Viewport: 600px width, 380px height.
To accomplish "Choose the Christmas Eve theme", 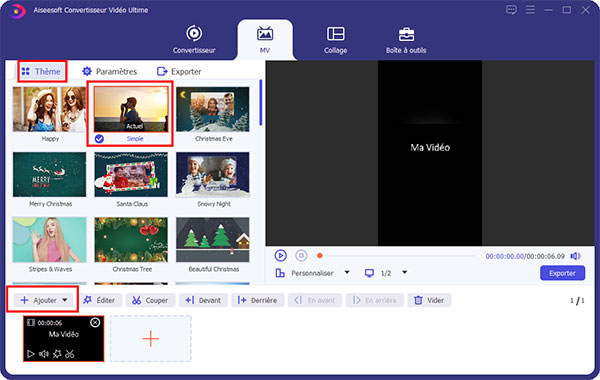I will point(213,109).
